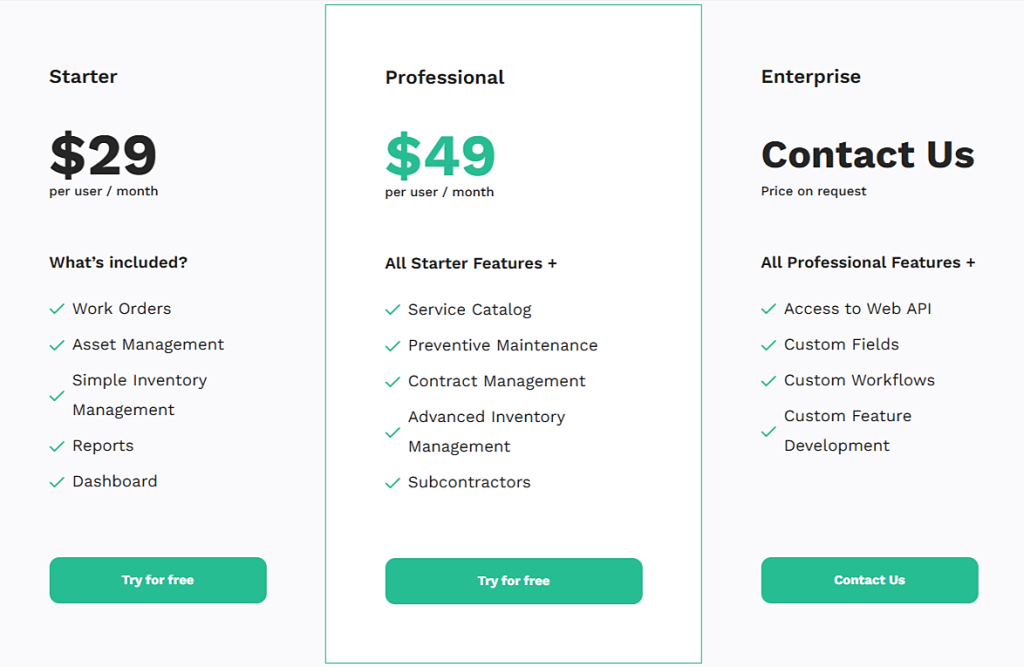Click the check icon beside Custom Fields

coord(769,345)
